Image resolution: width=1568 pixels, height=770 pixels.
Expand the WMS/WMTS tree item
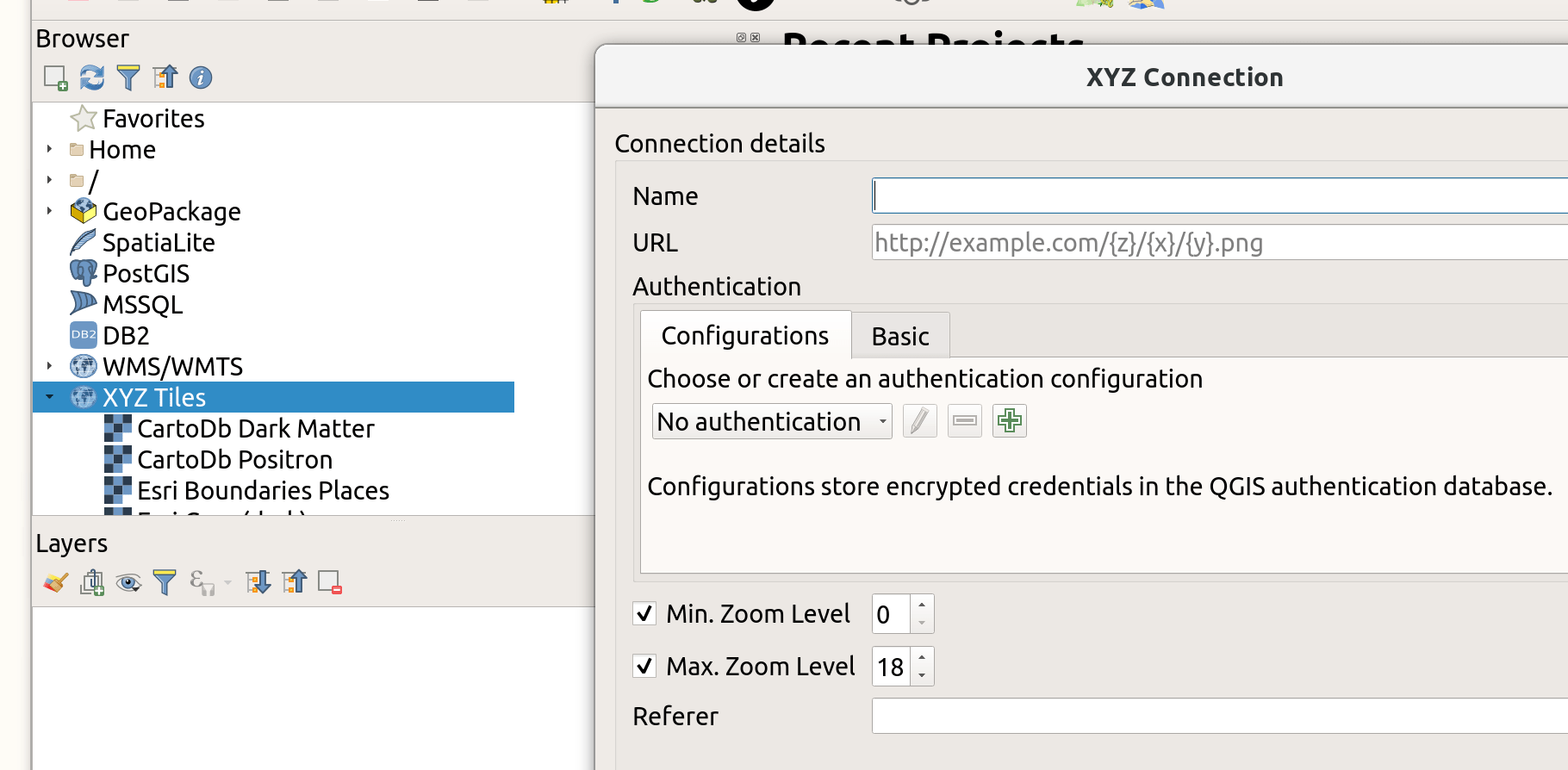(x=49, y=366)
